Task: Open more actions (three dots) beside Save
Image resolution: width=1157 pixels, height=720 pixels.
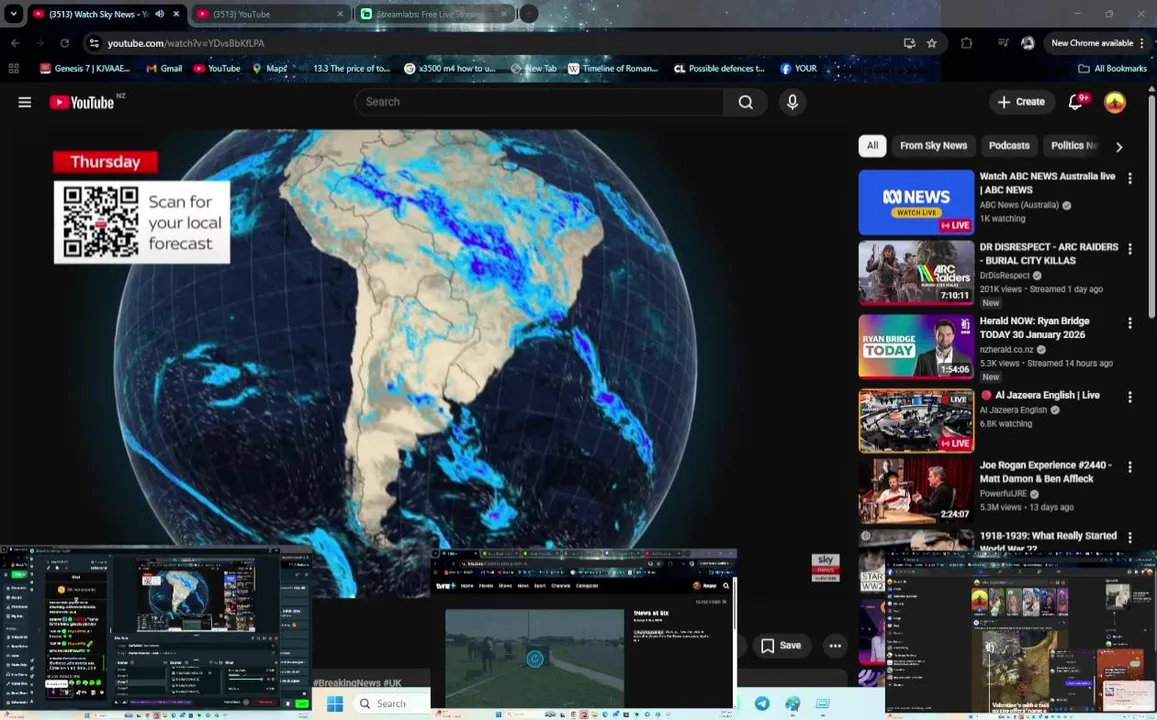Action: point(835,645)
